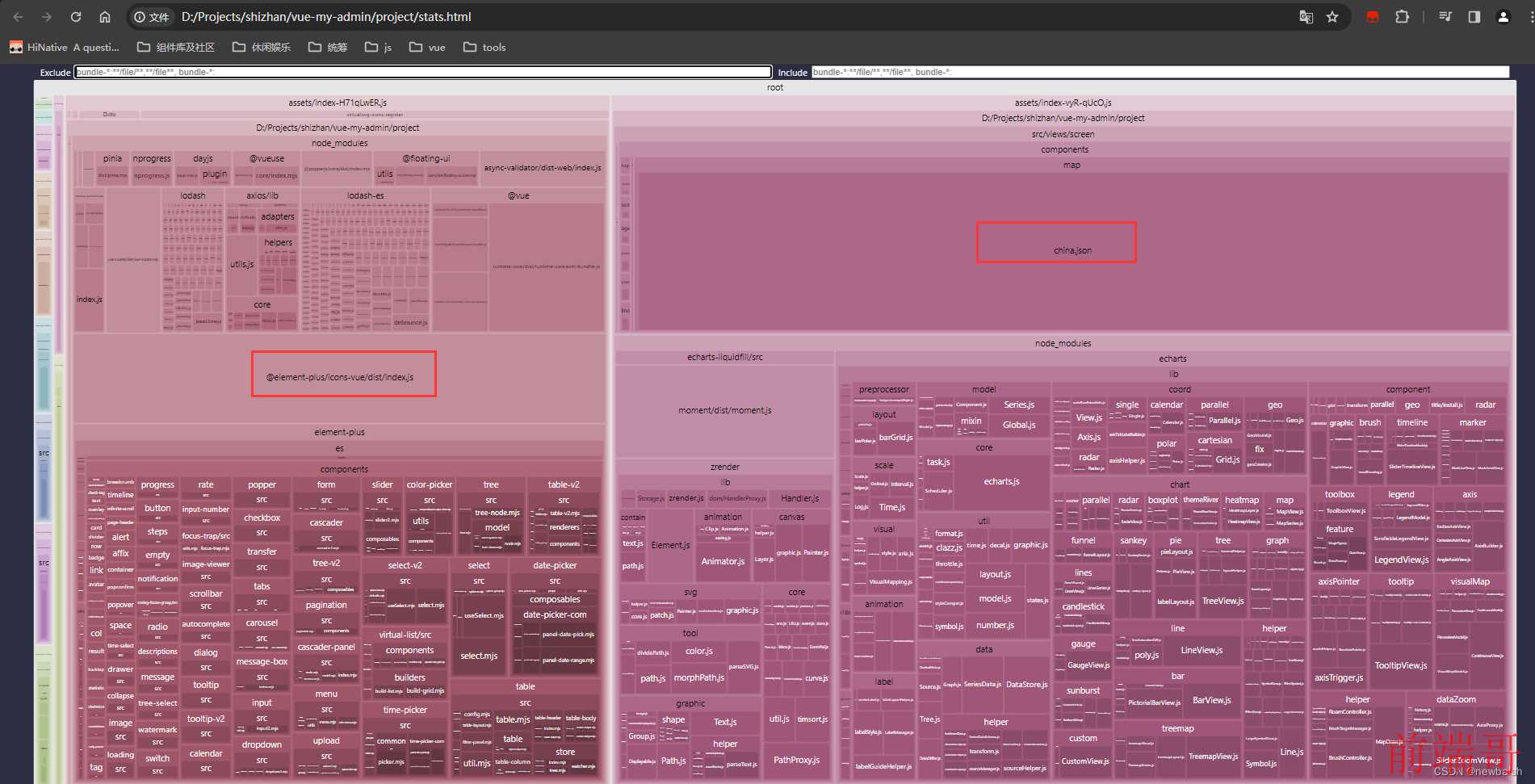
Task: Click the date-picker component header
Action: click(x=555, y=565)
